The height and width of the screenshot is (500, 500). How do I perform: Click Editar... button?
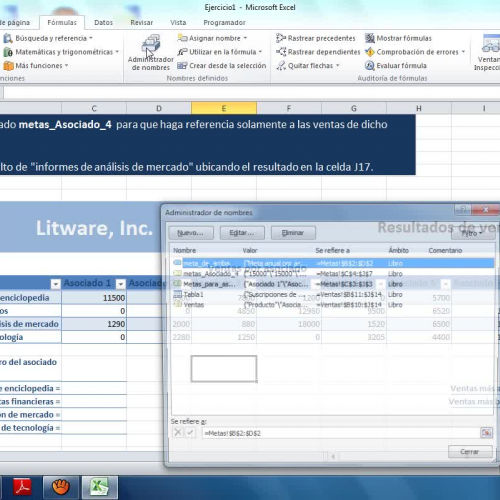242,233
